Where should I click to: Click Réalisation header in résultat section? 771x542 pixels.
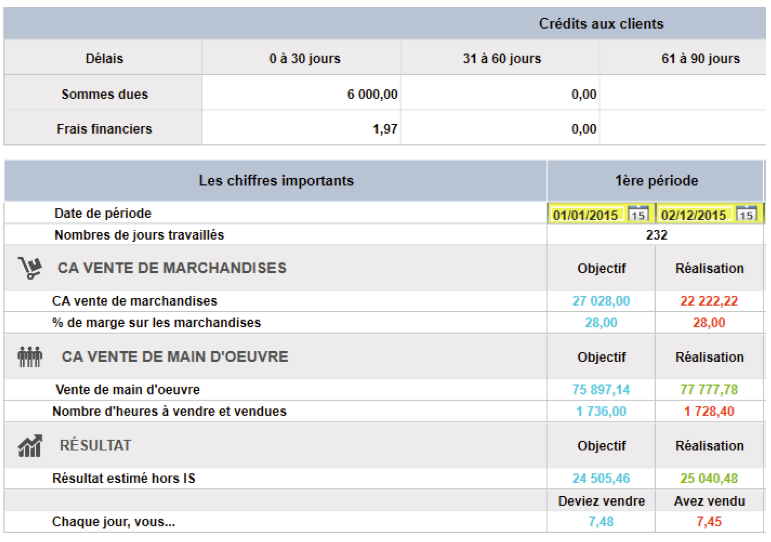[710, 446]
